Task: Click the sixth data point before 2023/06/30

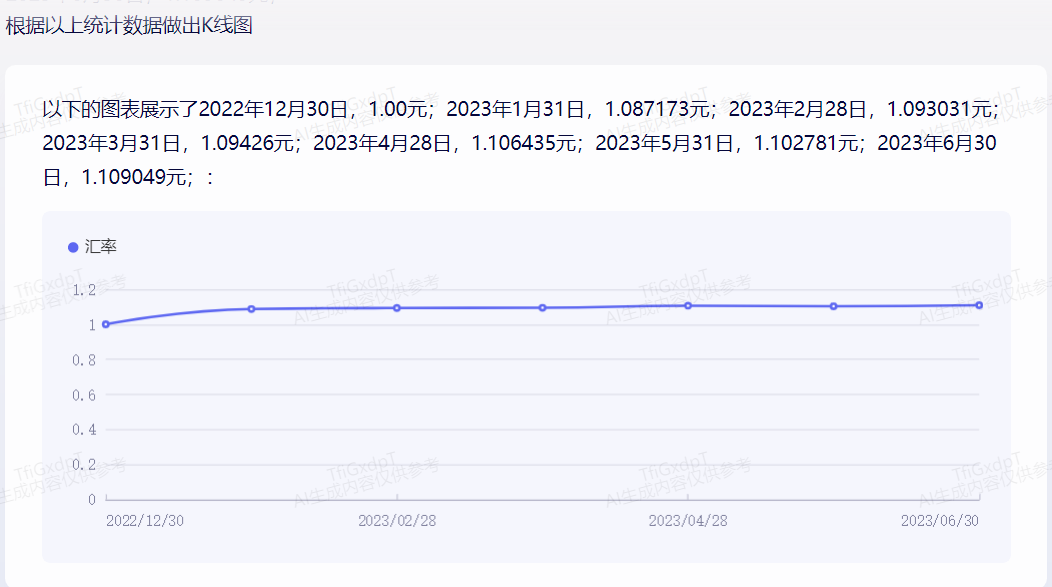Action: 833,307
